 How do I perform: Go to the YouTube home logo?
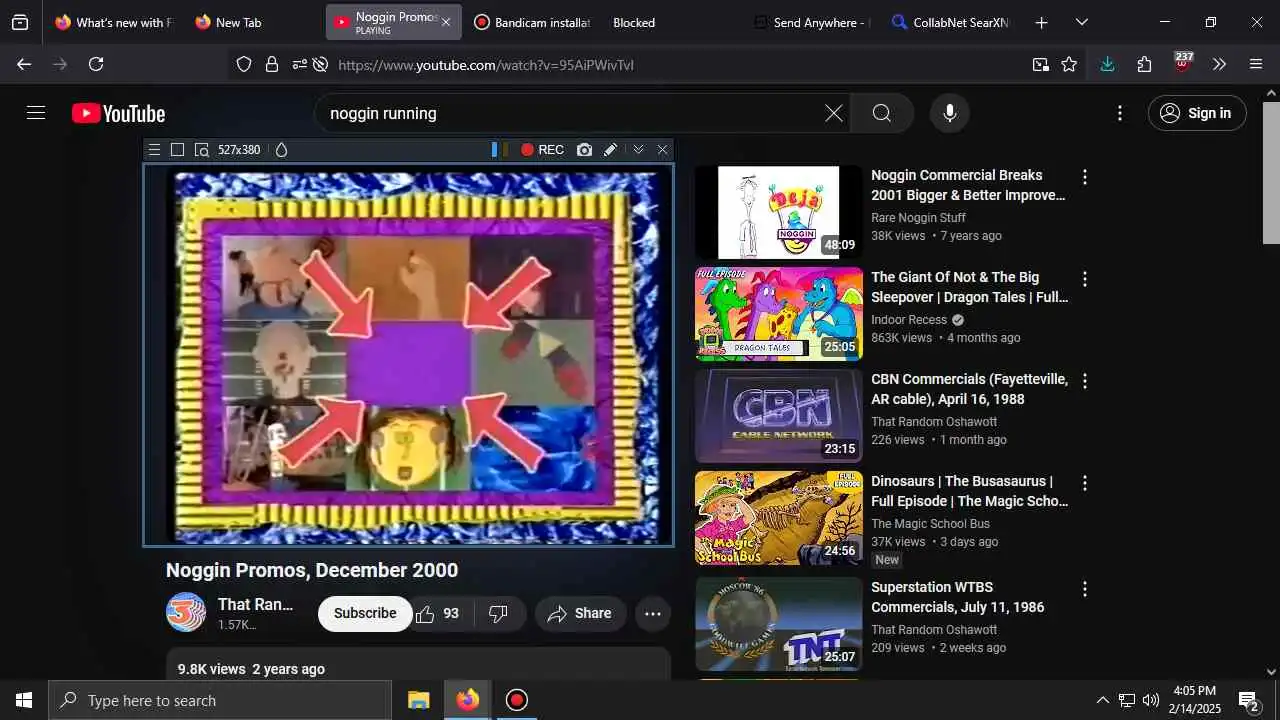coord(118,113)
